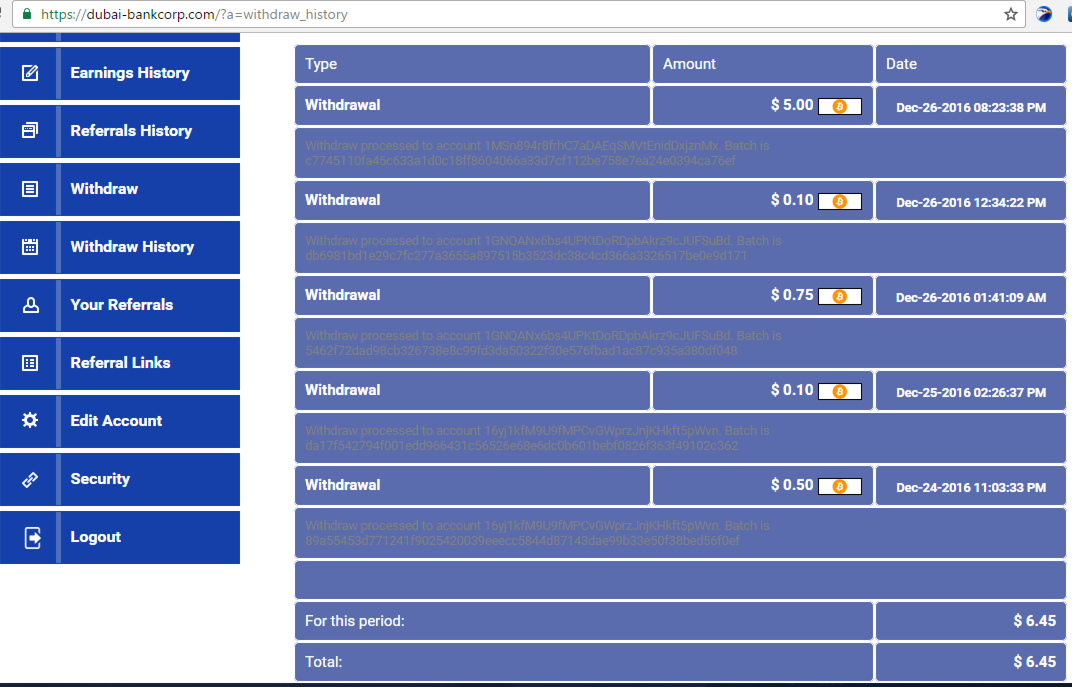
Task: Click the Amount column header
Action: [x=689, y=64]
